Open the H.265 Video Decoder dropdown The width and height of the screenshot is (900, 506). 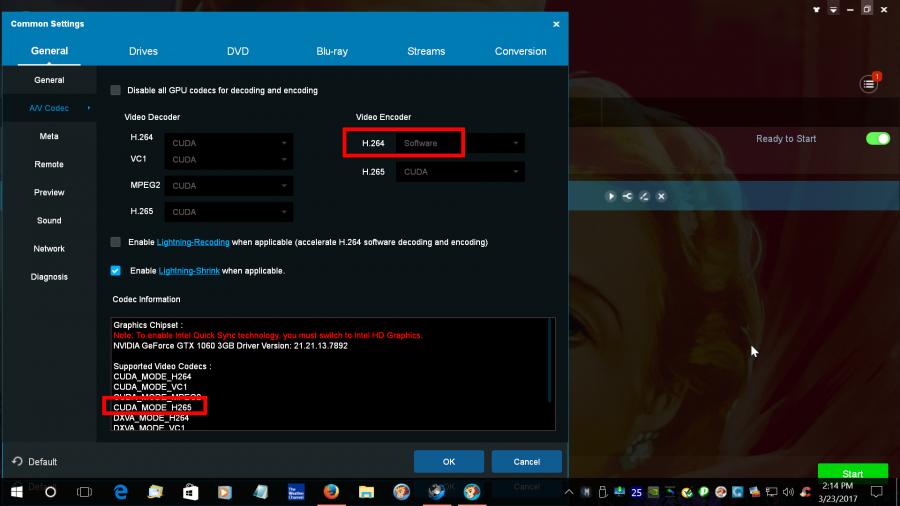228,212
